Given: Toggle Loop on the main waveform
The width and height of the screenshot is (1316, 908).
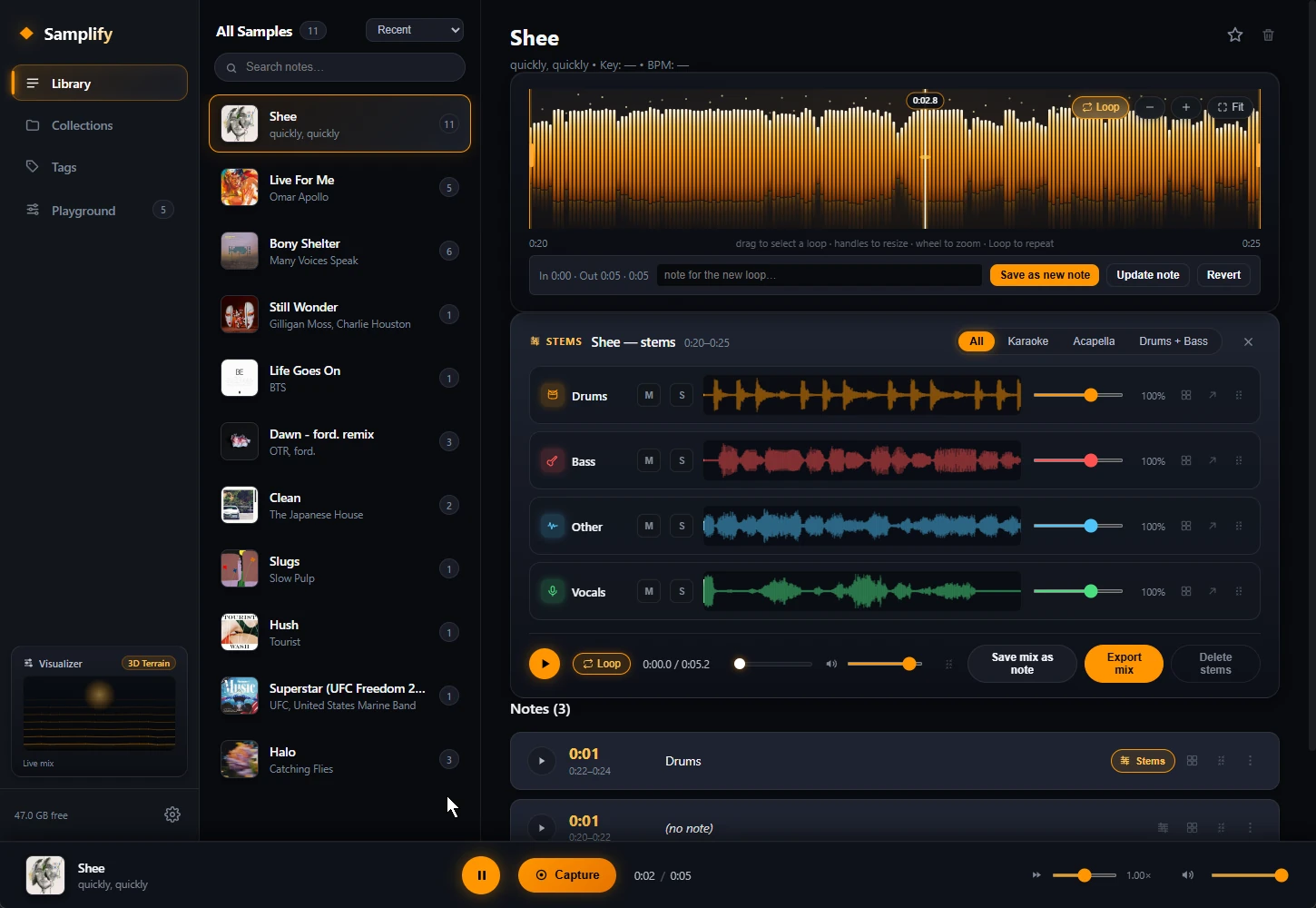Looking at the screenshot, I should point(1100,107).
